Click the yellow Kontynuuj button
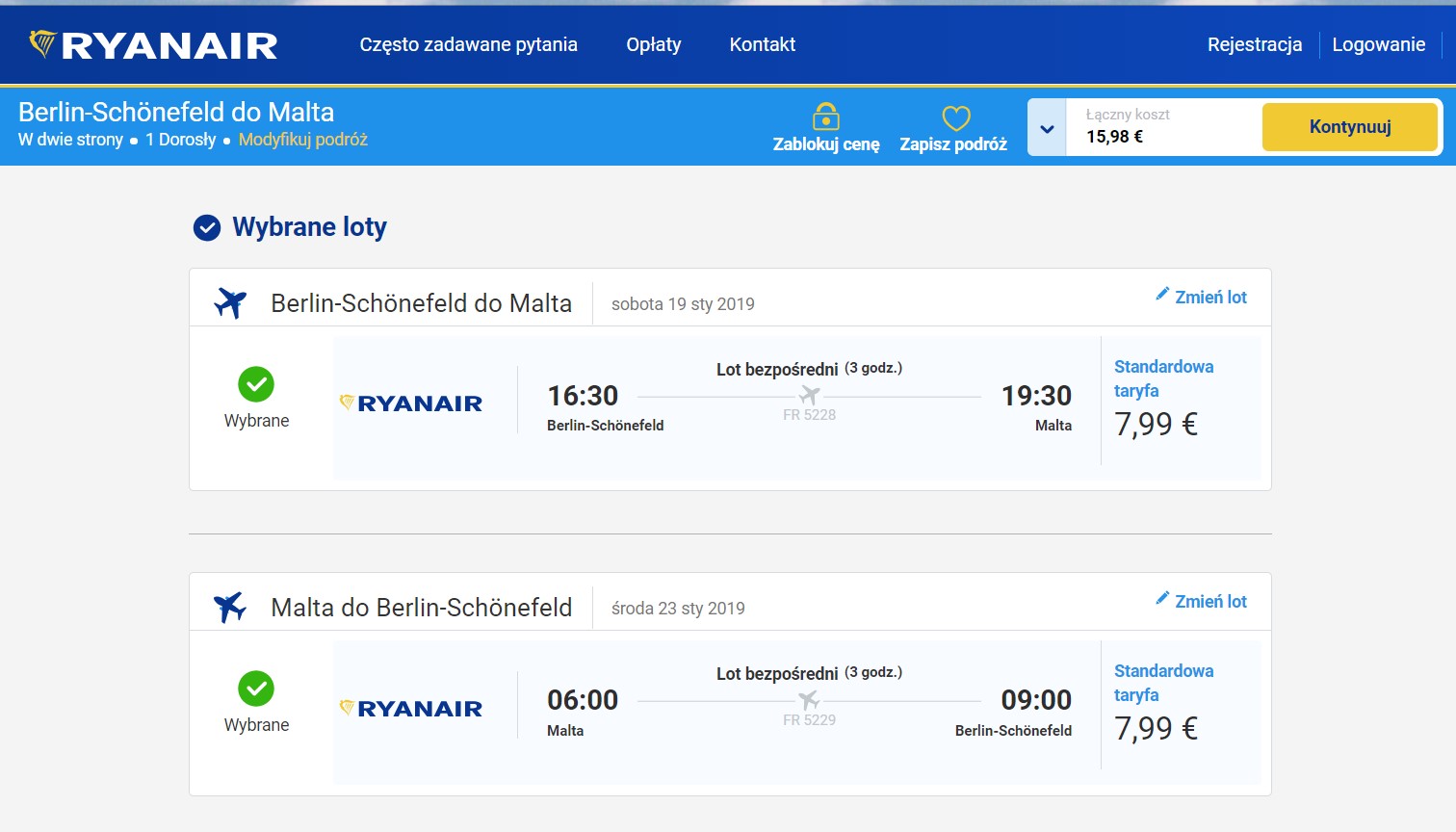This screenshot has height=832, width=1456. [1350, 127]
